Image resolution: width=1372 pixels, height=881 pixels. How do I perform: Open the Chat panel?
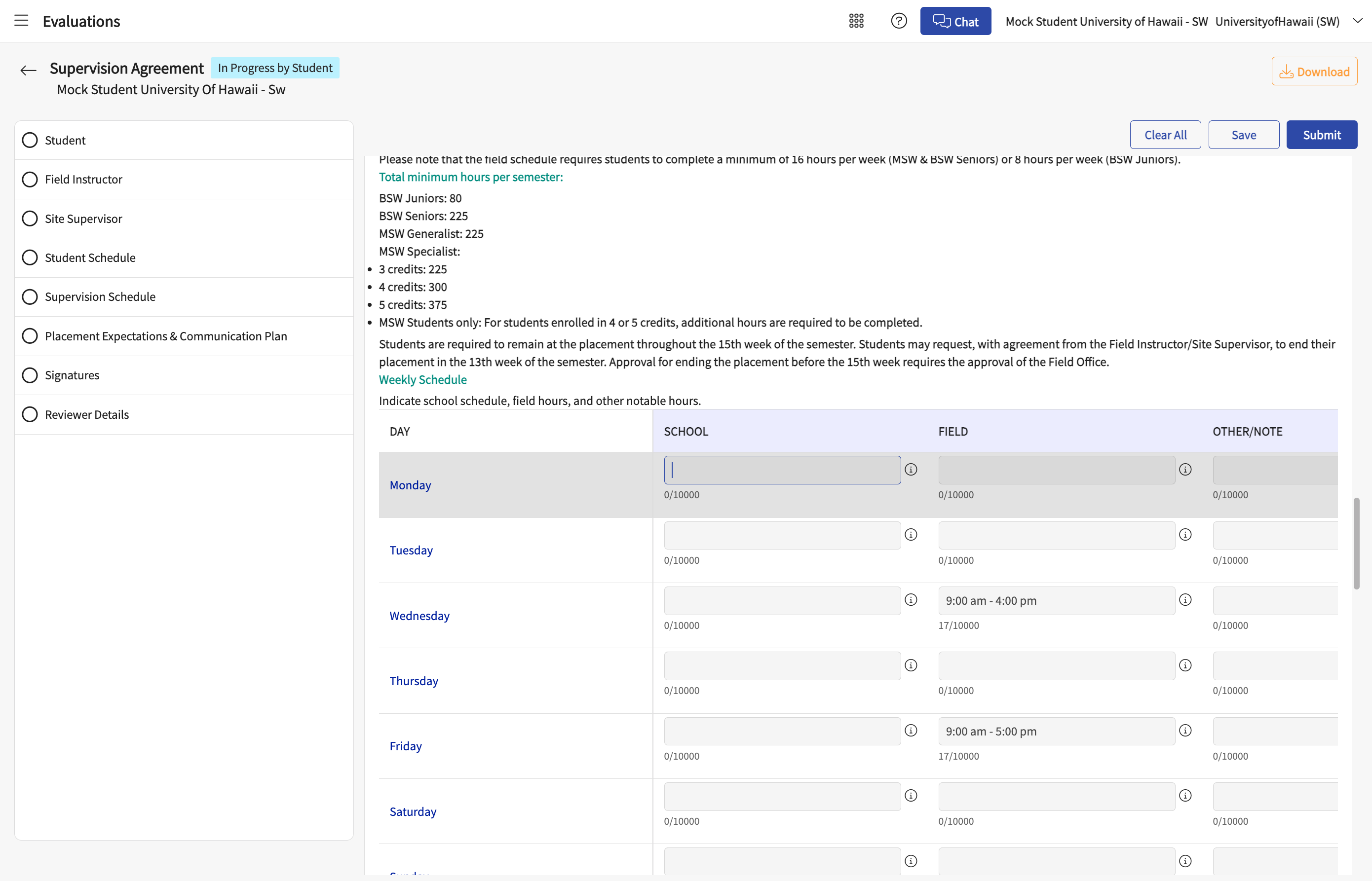[x=955, y=21]
